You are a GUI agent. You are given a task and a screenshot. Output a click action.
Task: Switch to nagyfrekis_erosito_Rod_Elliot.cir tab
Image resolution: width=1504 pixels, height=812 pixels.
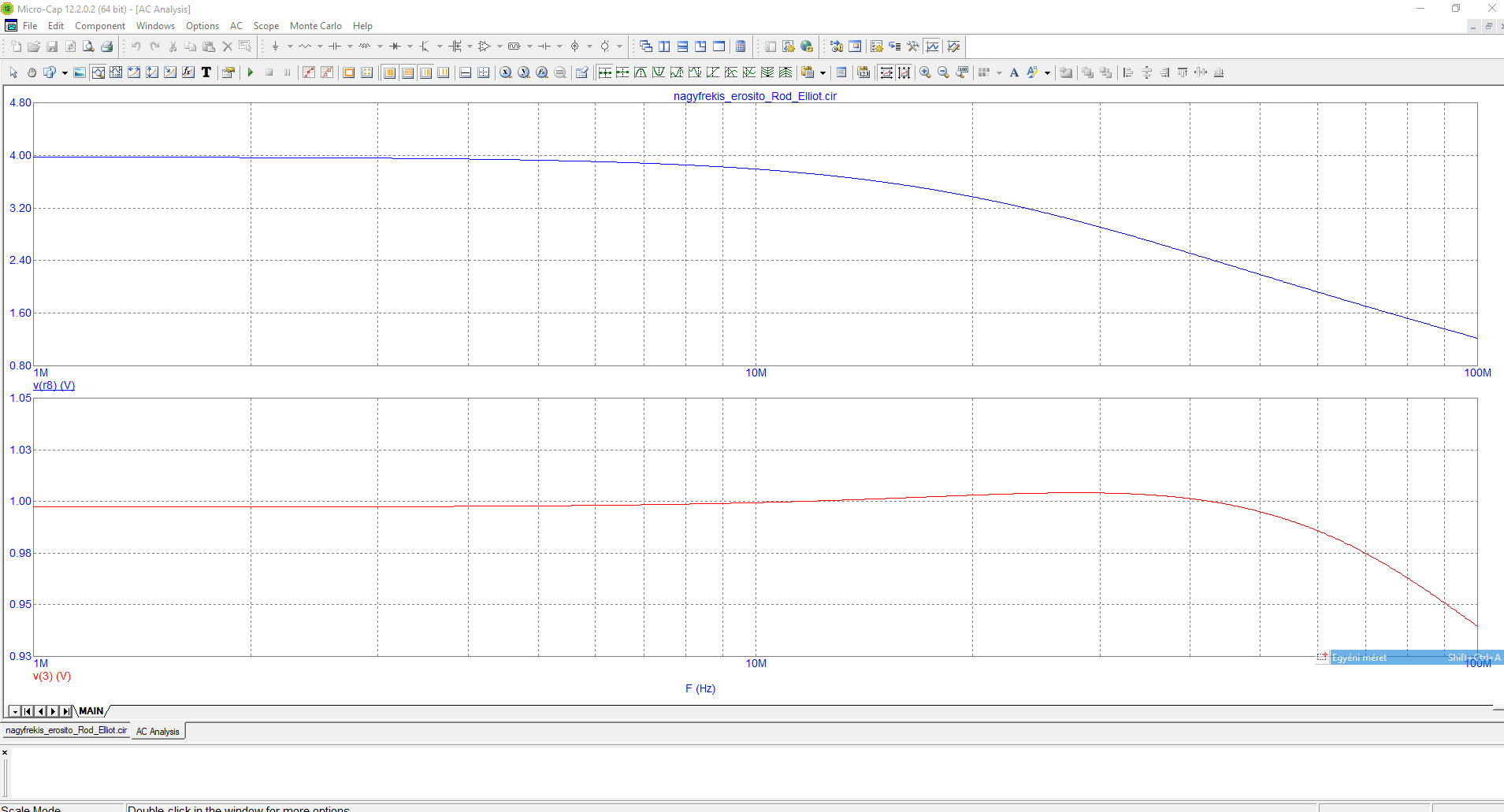pyautogui.click(x=66, y=730)
